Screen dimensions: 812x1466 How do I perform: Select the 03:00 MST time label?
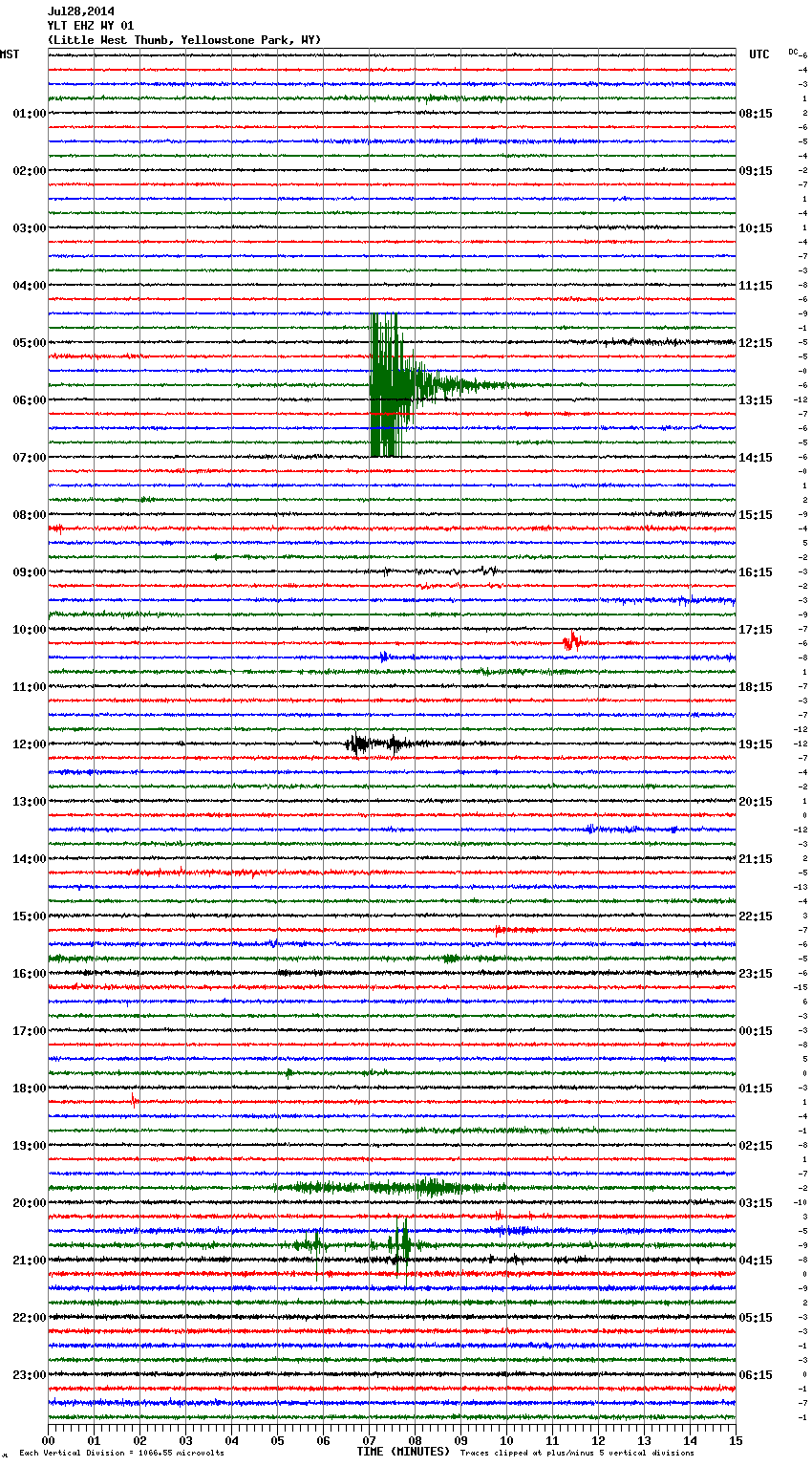[30, 228]
